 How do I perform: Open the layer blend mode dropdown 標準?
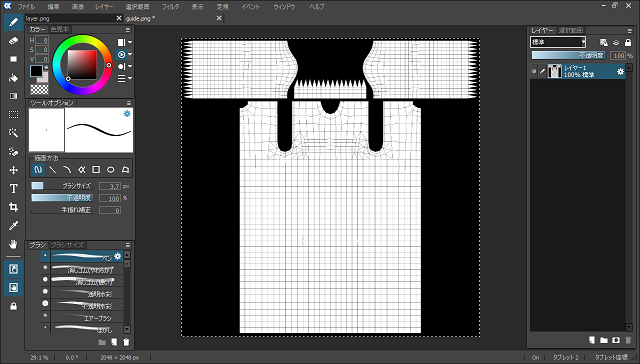558,42
